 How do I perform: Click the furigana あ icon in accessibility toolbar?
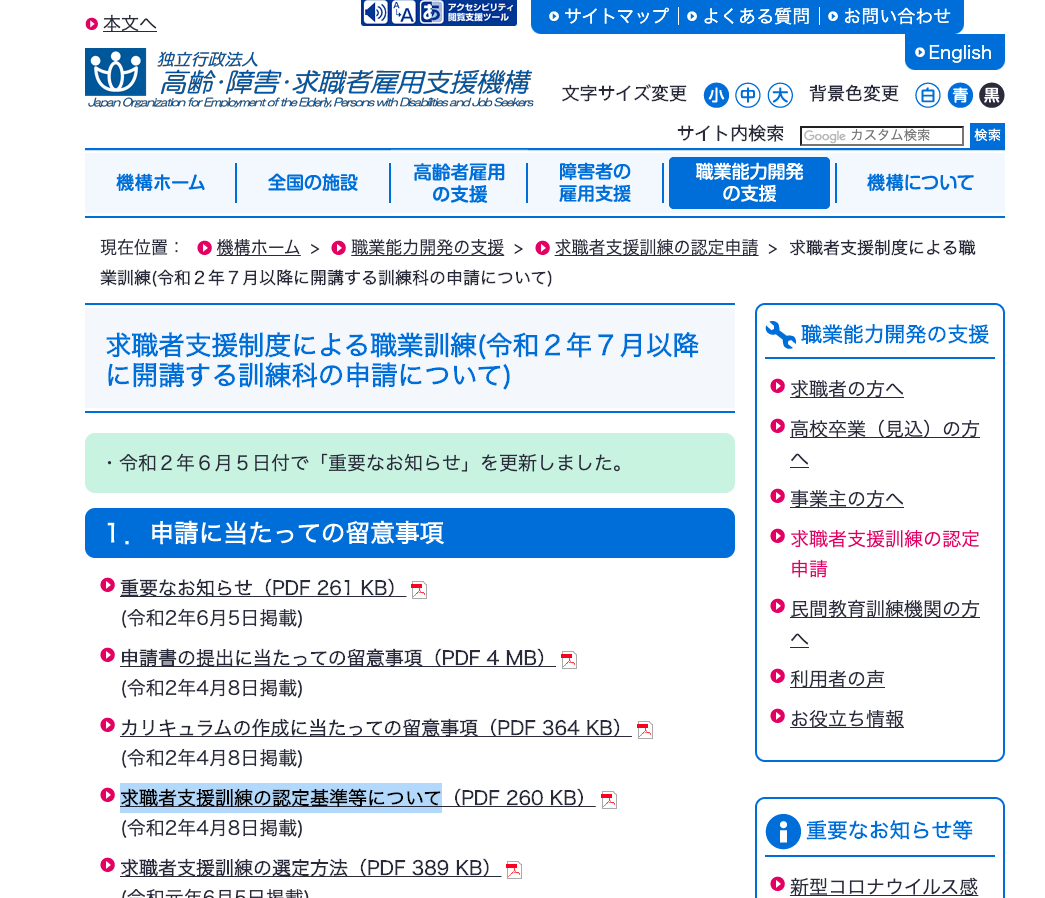point(432,13)
